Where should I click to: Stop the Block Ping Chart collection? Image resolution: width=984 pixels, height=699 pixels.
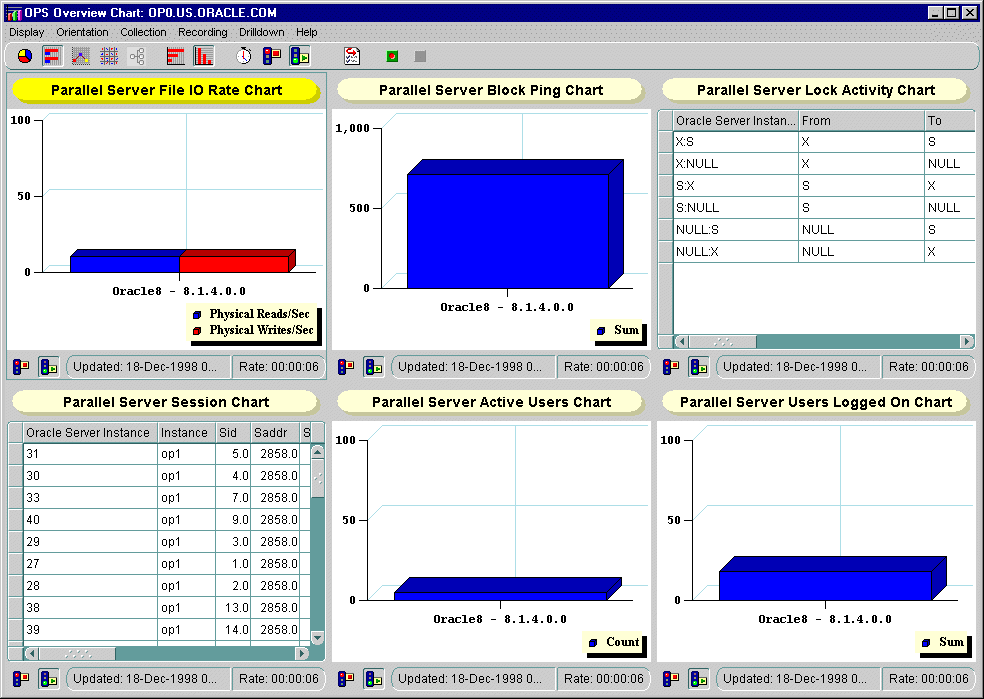(x=346, y=367)
